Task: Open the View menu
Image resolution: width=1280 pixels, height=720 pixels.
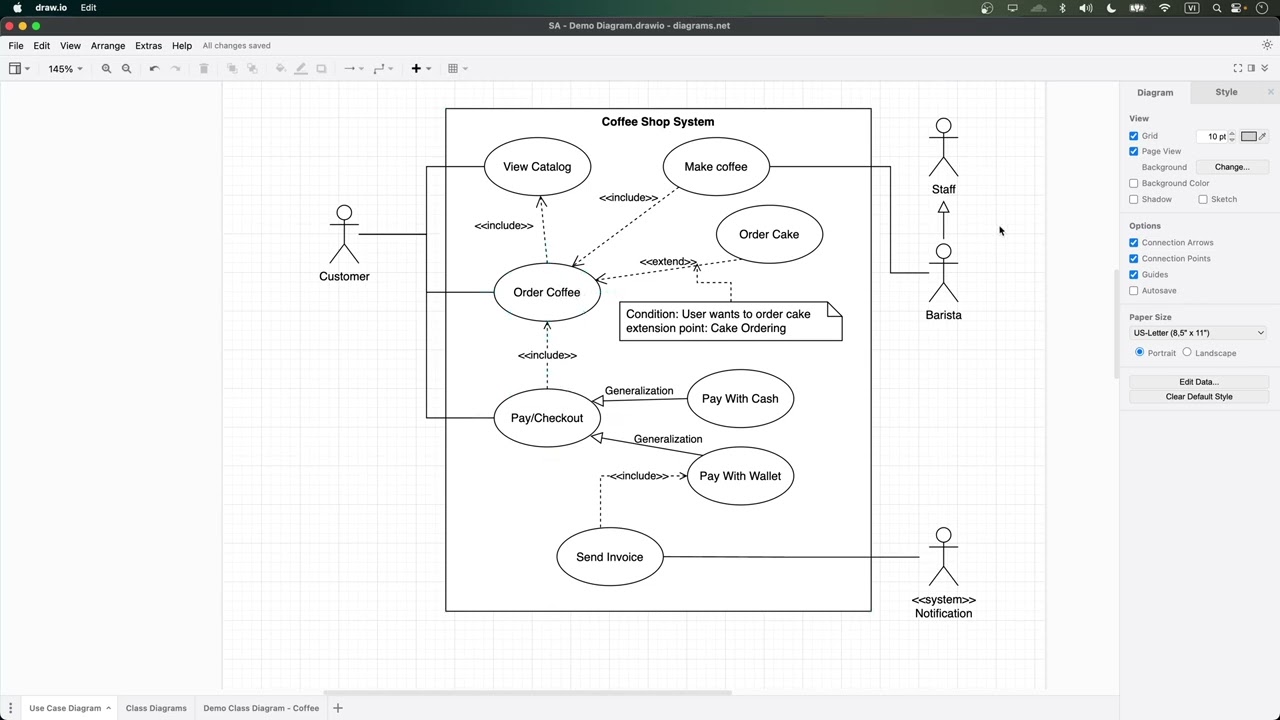Action: pos(70,46)
